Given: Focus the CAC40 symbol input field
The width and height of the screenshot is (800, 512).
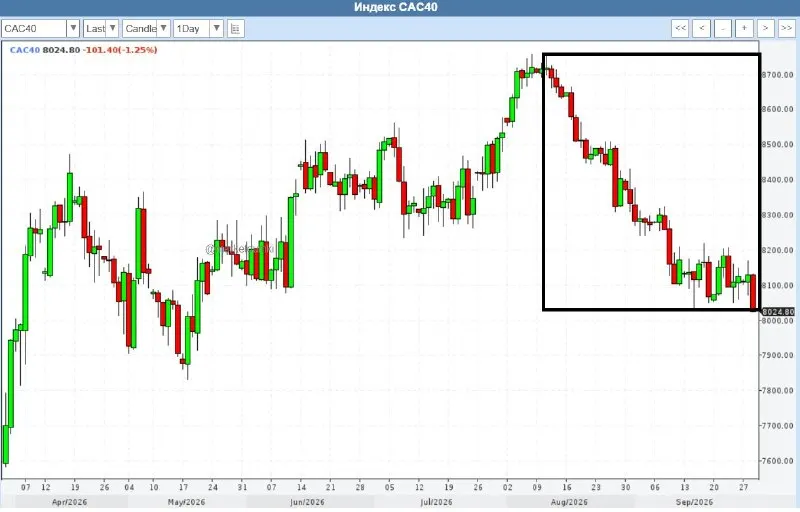Looking at the screenshot, I should pos(34,29).
